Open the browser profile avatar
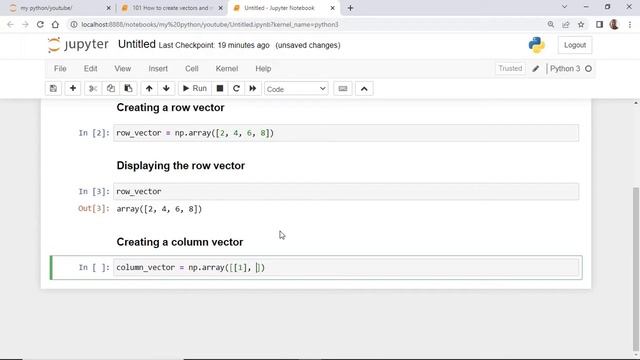The width and height of the screenshot is (640, 360). click(x=614, y=24)
